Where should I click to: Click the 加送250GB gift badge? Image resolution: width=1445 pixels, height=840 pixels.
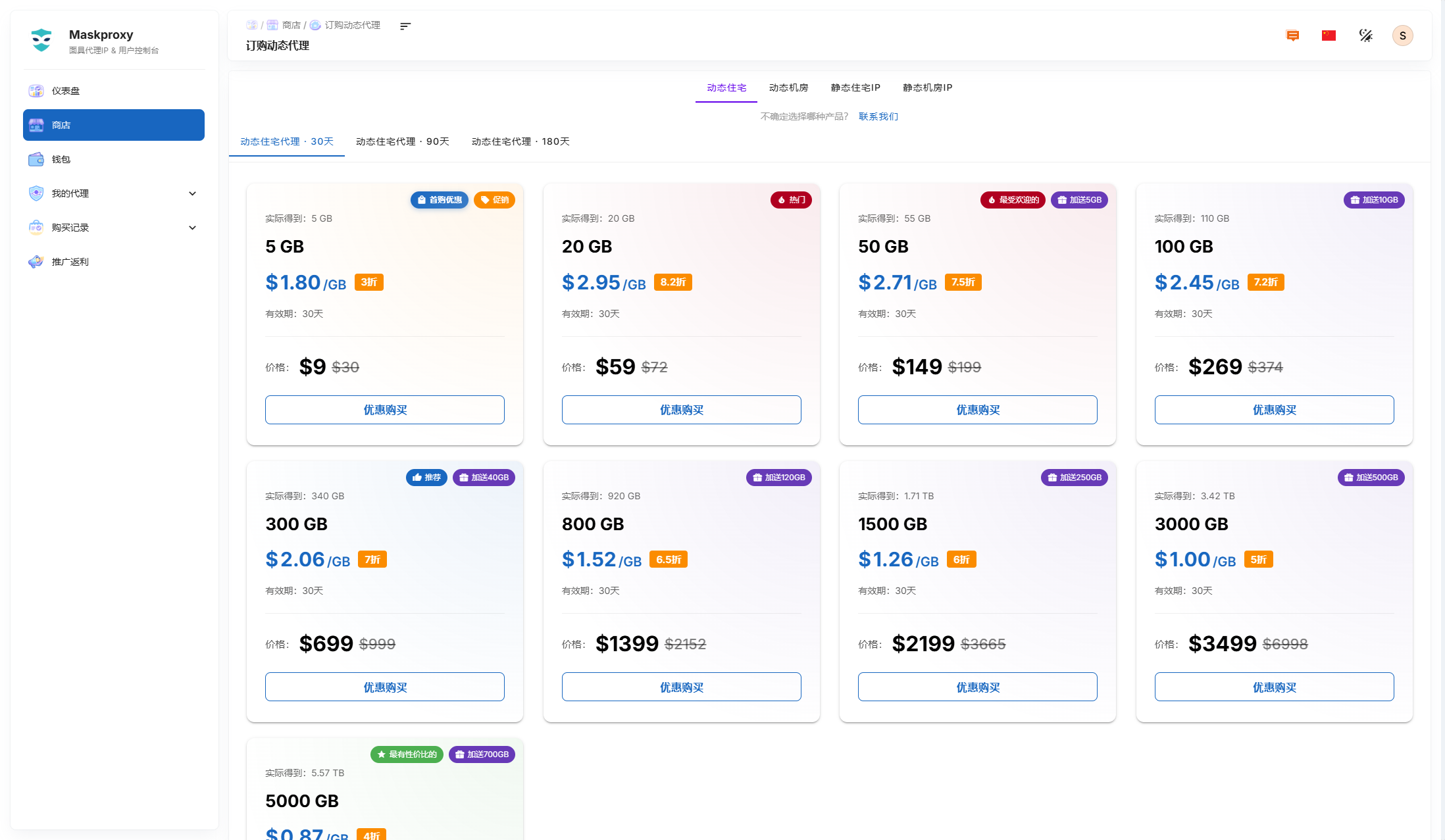point(1075,478)
